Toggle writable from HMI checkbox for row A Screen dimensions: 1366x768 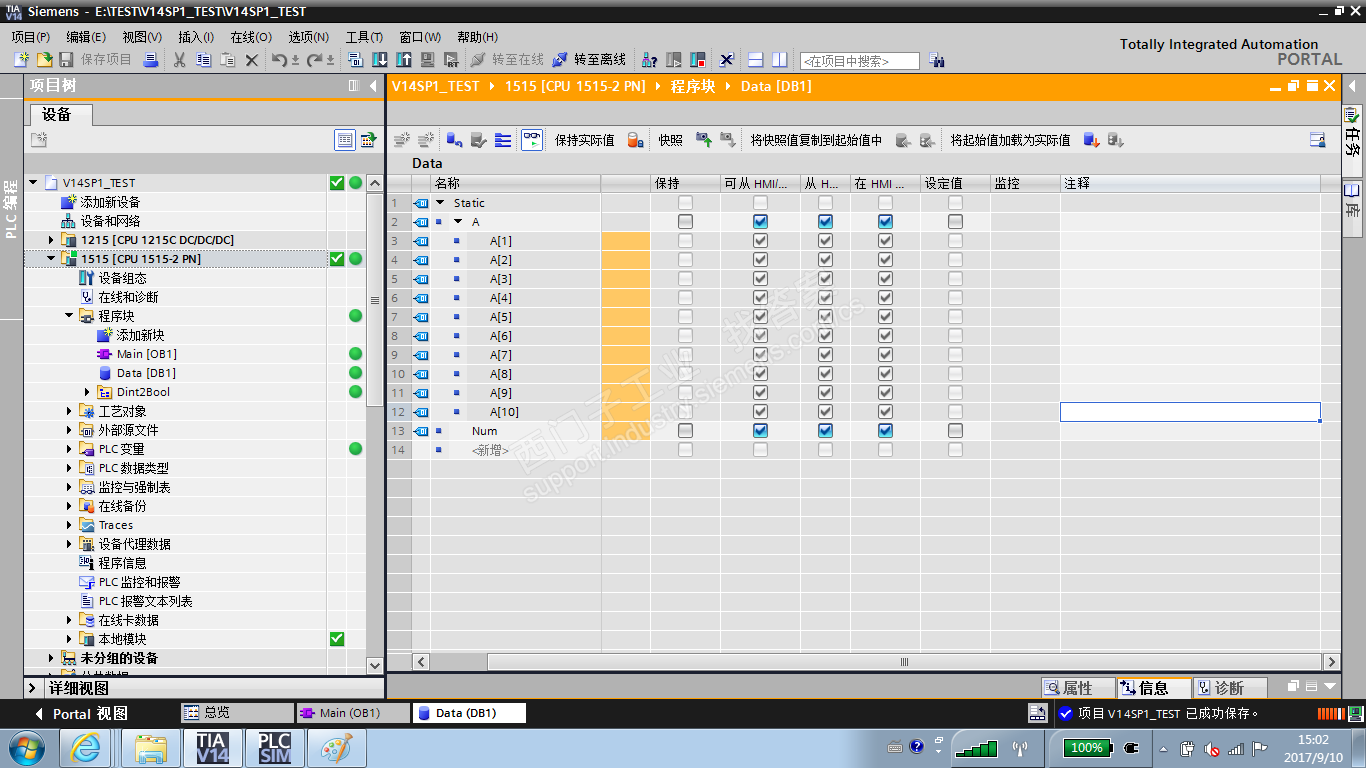[825, 222]
